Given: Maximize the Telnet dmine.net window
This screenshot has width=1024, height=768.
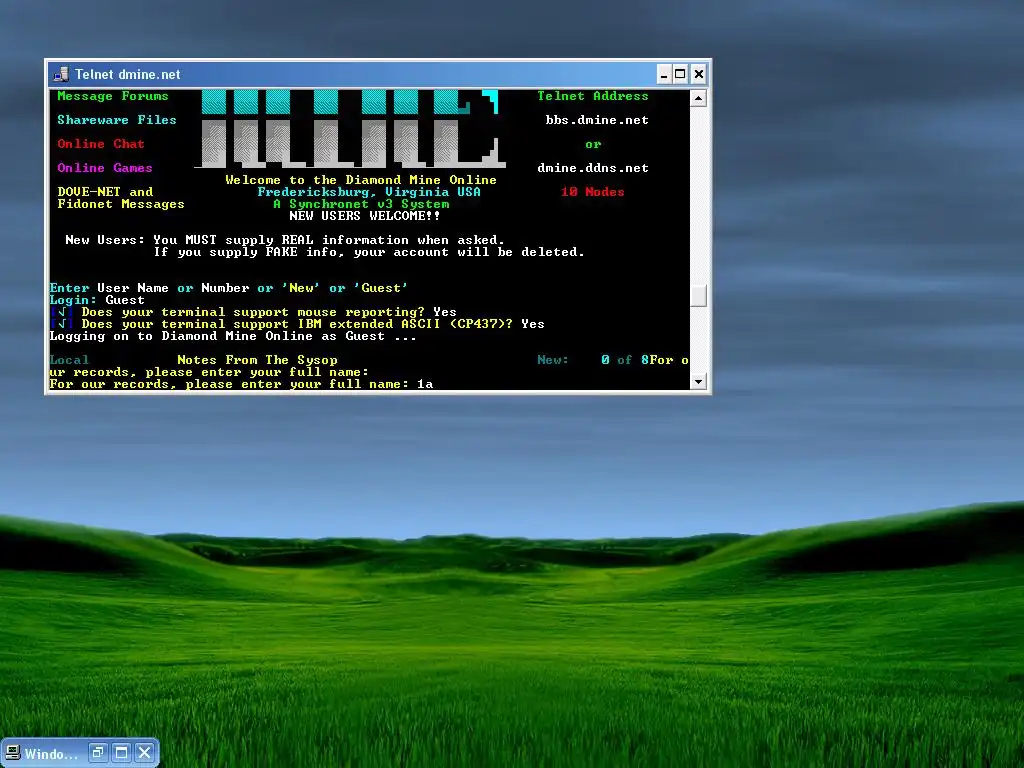Looking at the screenshot, I should [680, 74].
